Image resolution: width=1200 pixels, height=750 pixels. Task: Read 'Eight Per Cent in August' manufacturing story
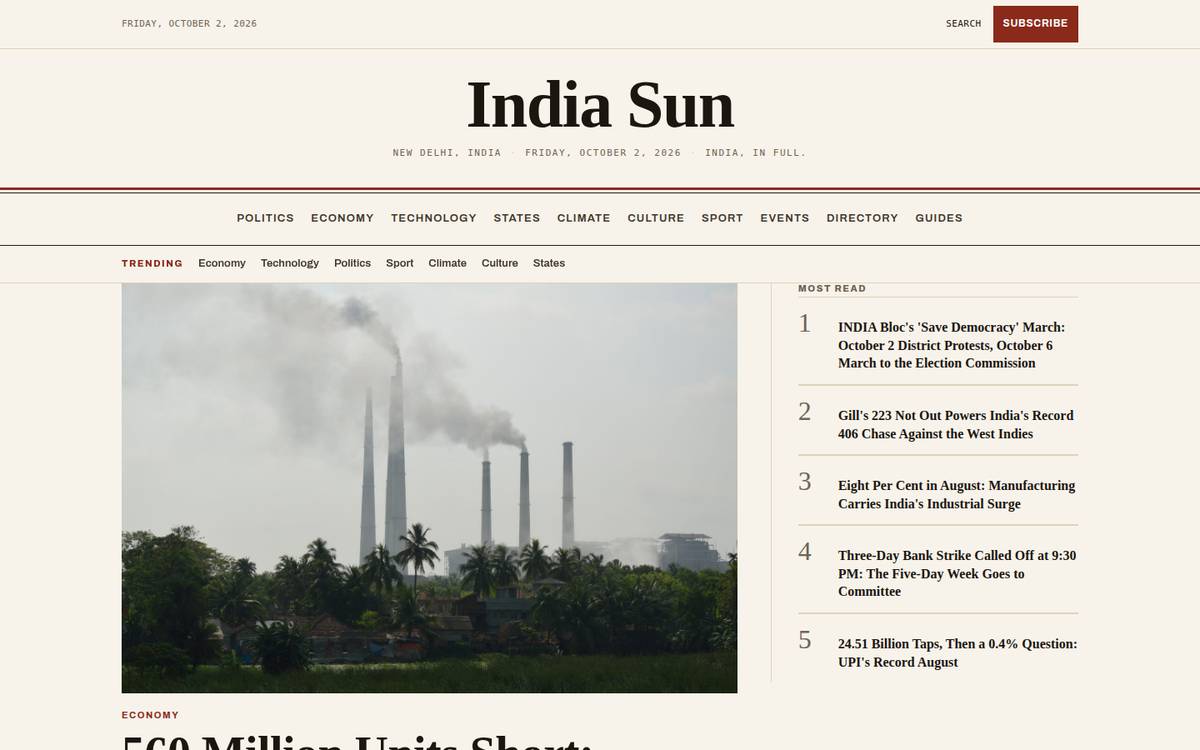coord(957,494)
